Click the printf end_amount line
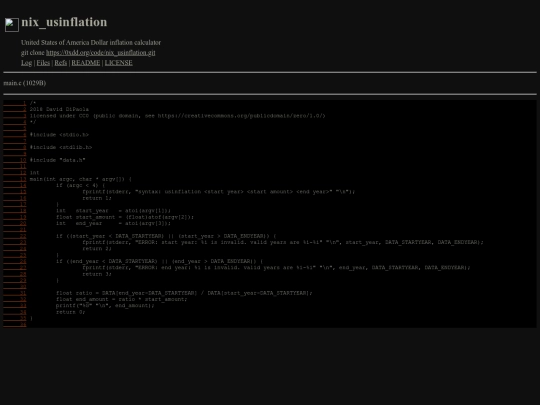Viewport: 540px width, 405px height. pos(105,305)
